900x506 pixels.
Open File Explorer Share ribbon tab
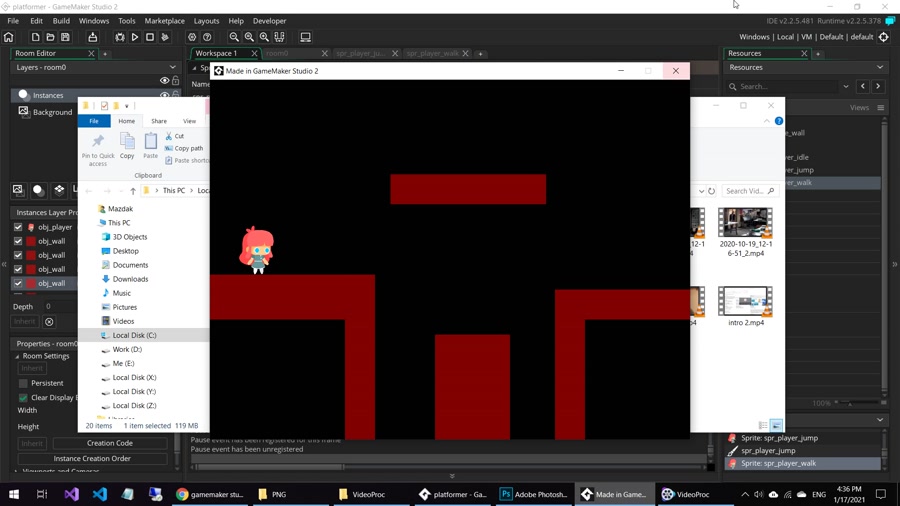tap(159, 121)
